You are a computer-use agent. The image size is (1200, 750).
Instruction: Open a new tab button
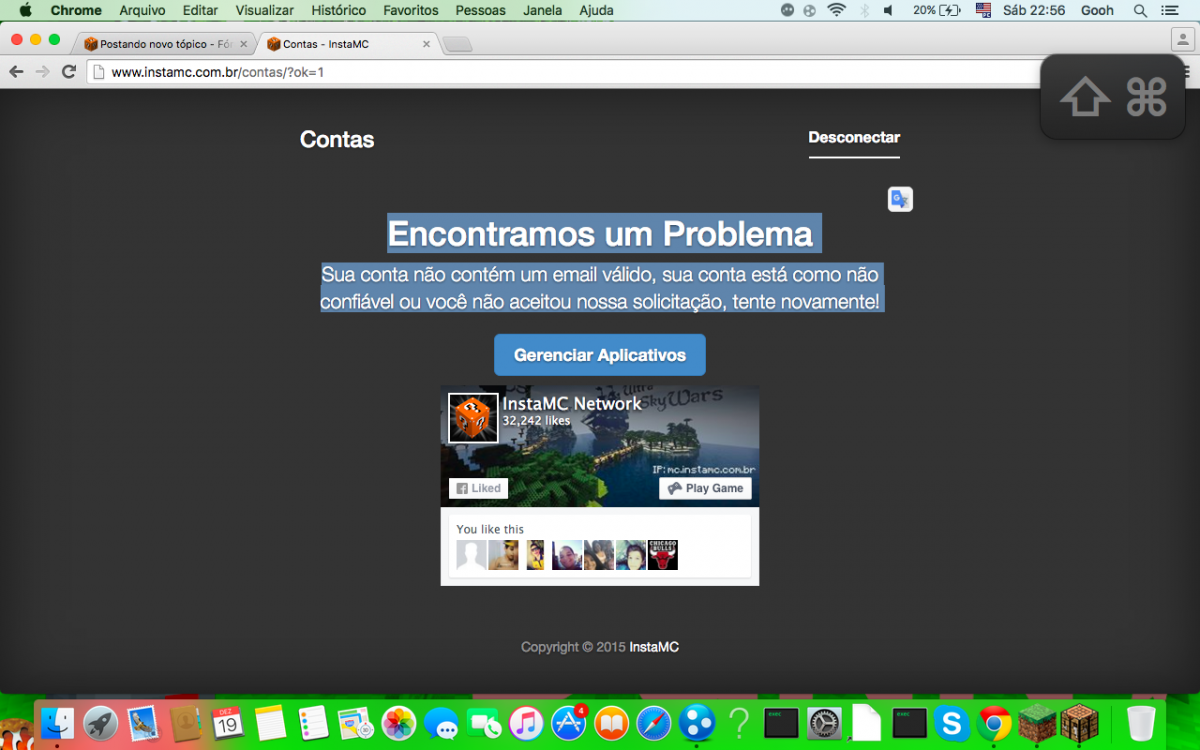click(457, 44)
